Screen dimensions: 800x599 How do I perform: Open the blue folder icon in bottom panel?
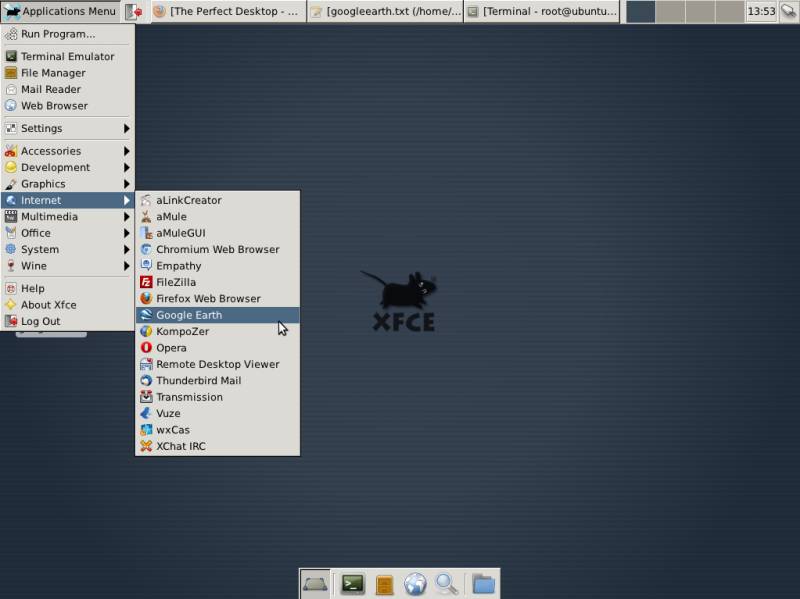[x=483, y=584]
